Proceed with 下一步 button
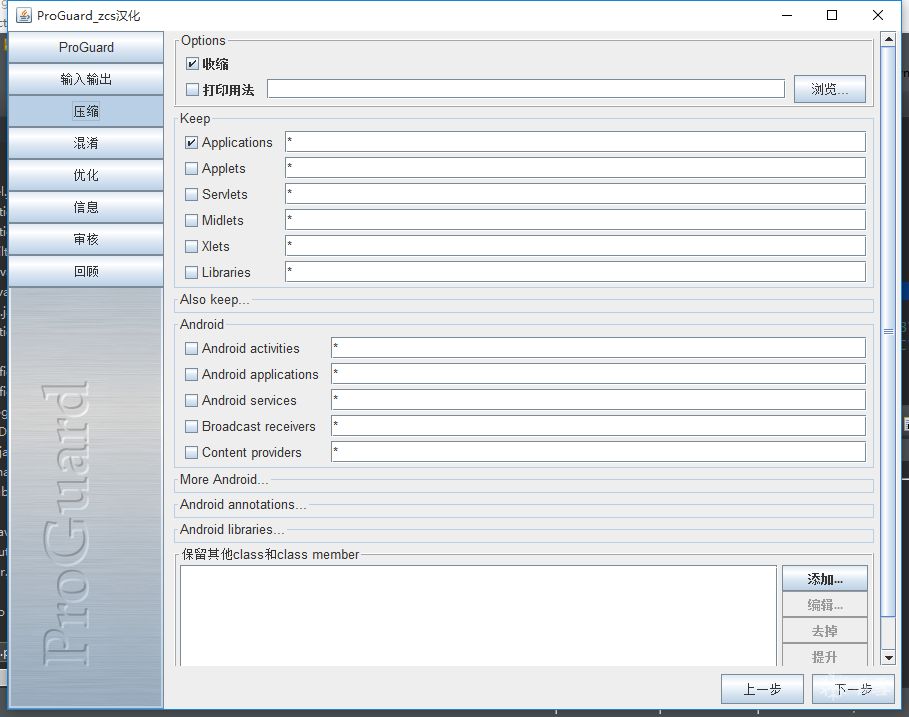Image resolution: width=909 pixels, height=717 pixels. 853,689
